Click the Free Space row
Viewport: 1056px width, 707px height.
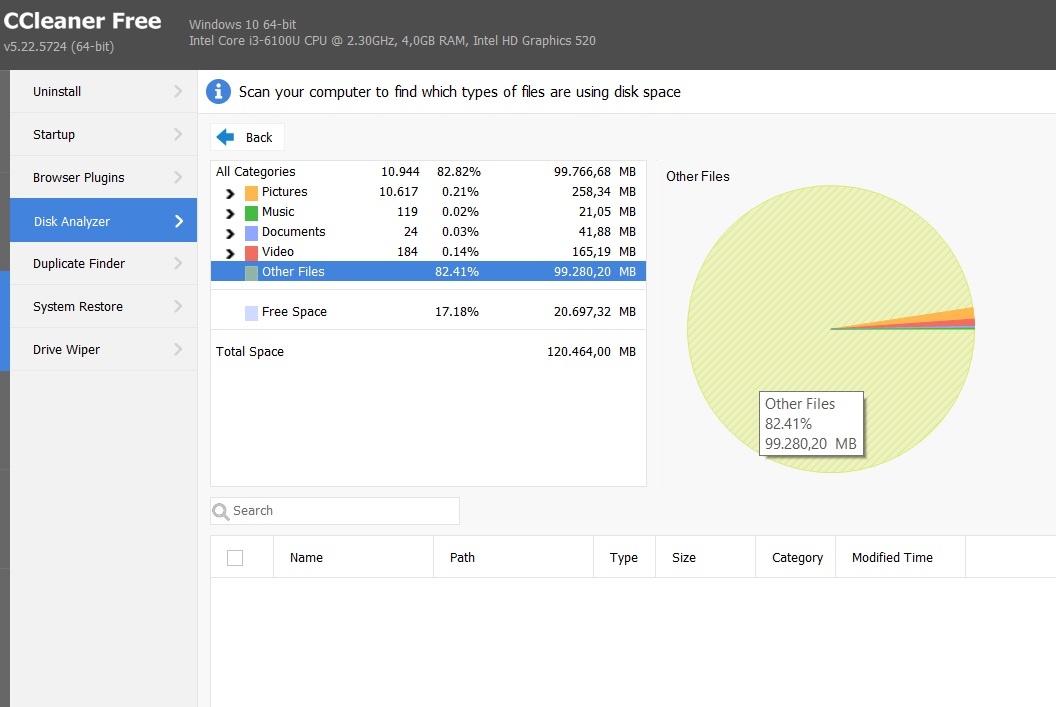click(x=428, y=311)
